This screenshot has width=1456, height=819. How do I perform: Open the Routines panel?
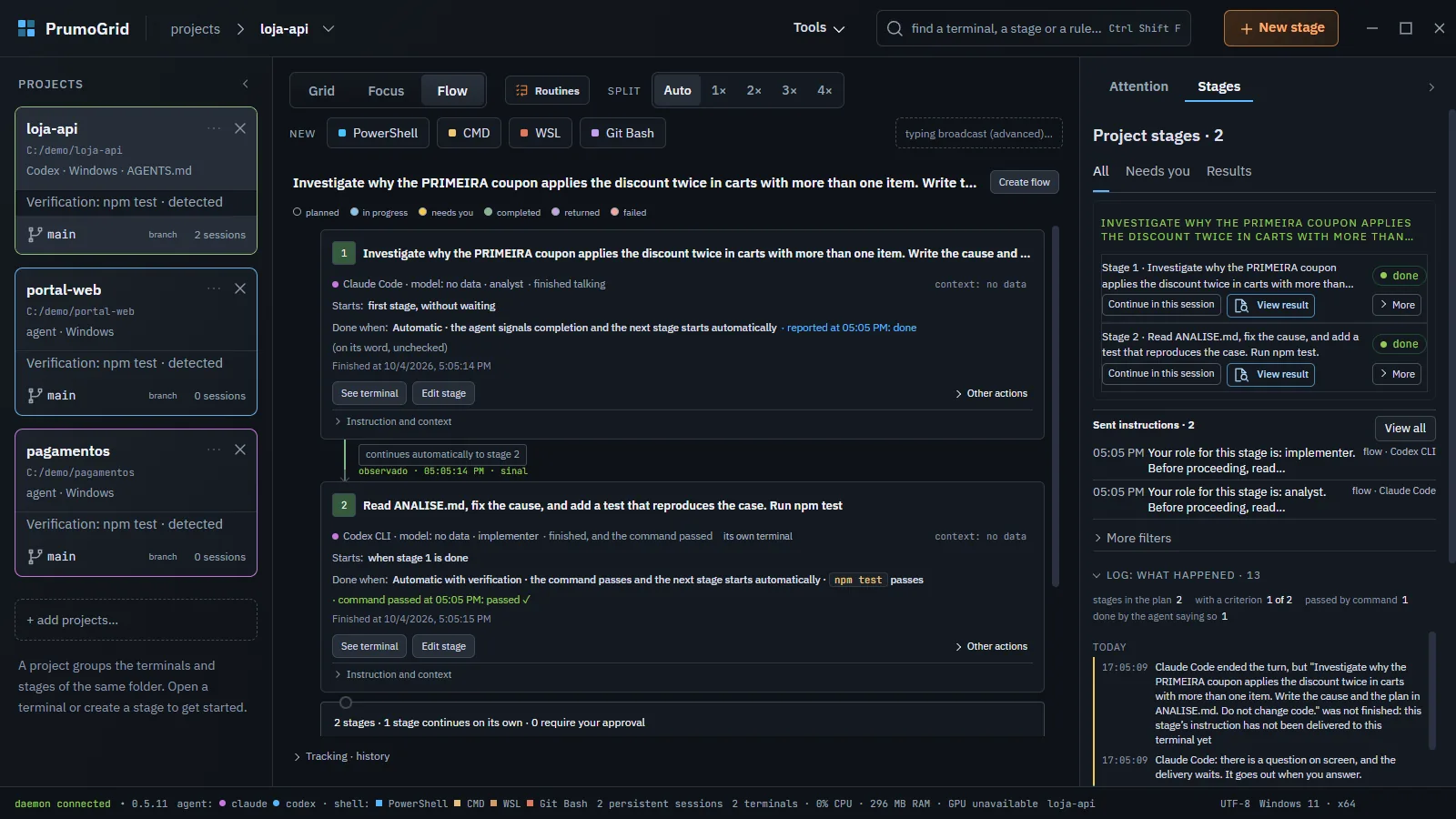tap(548, 91)
